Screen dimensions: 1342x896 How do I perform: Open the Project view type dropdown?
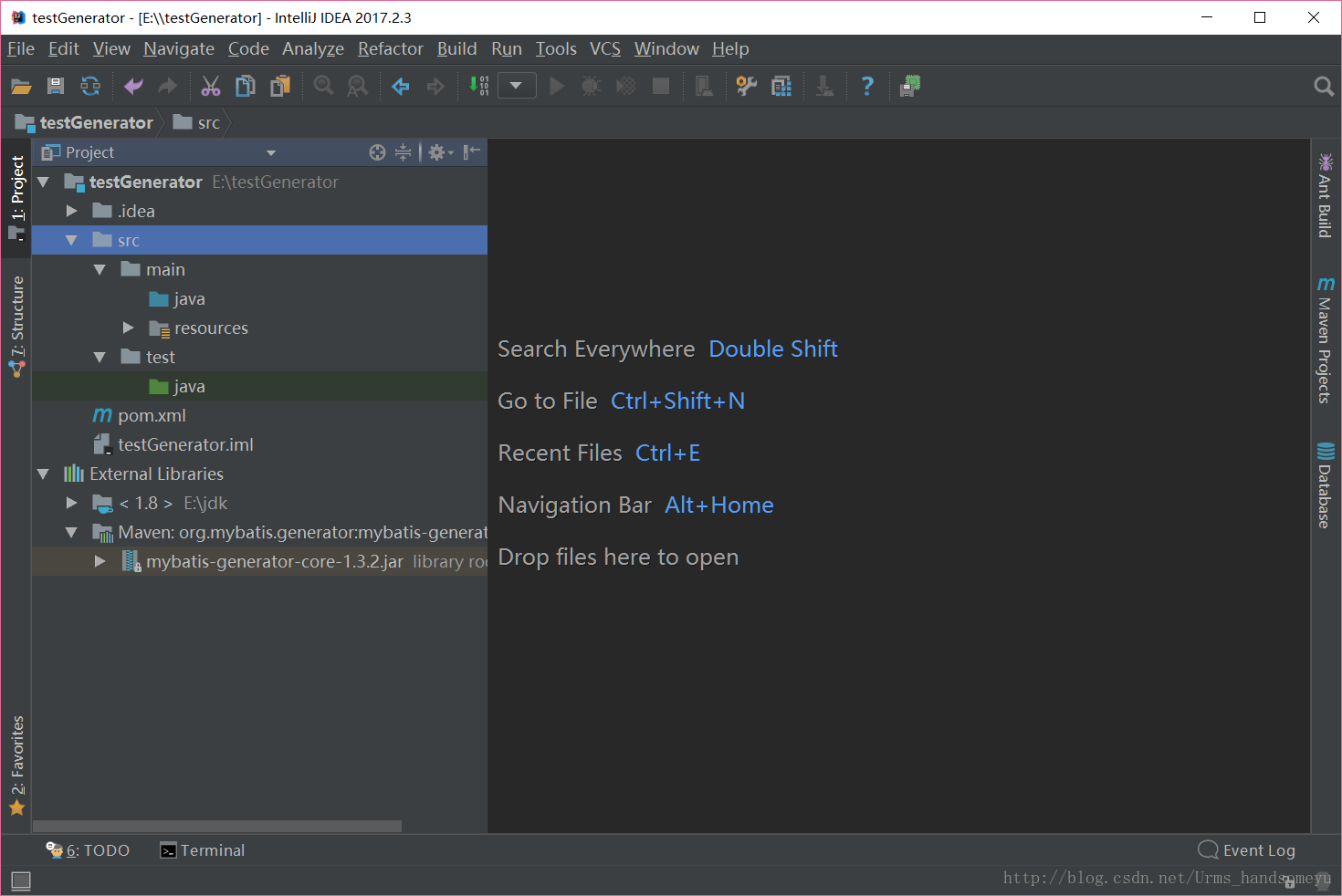point(271,152)
